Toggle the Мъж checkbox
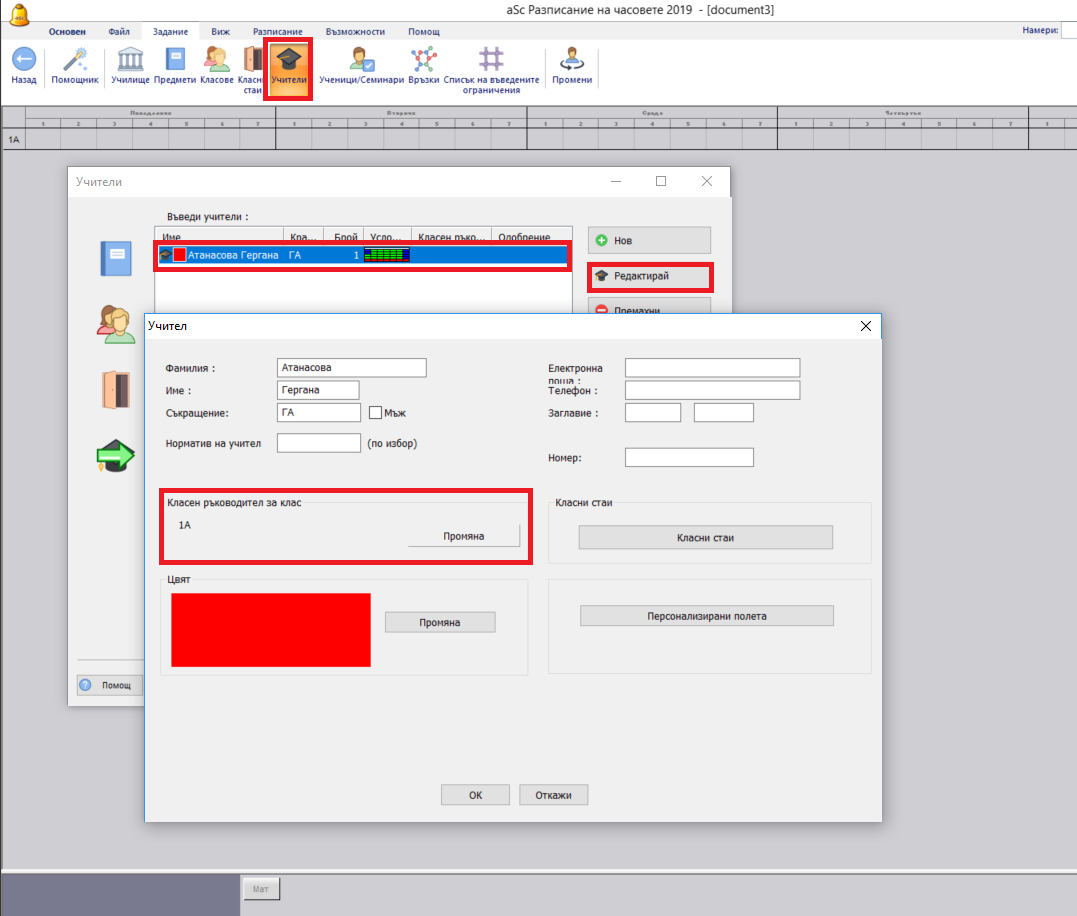Screen dimensions: 1077x916 [x=376, y=413]
